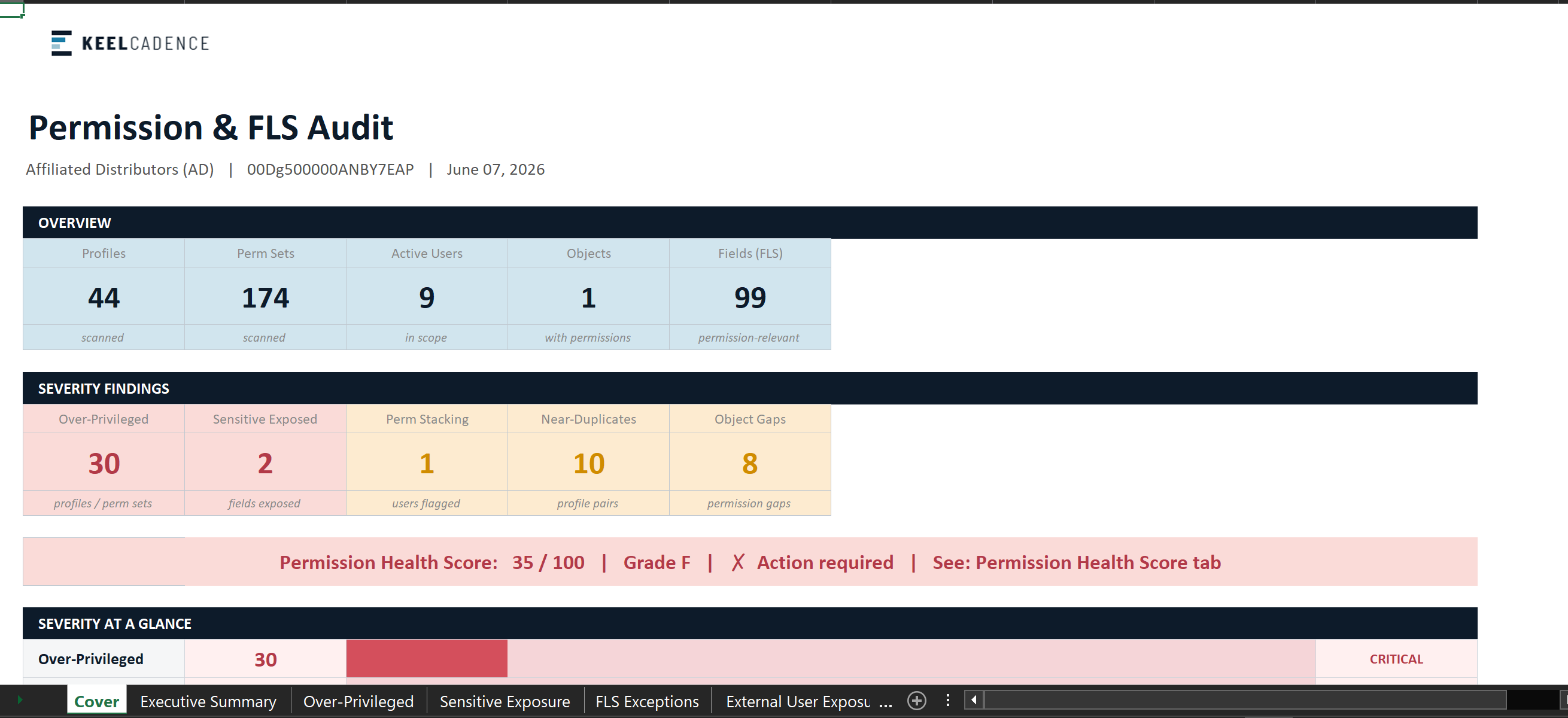The height and width of the screenshot is (718, 1568).
Task: Click the sheet navigation arrow at bottom left
Action: pyautogui.click(x=20, y=701)
